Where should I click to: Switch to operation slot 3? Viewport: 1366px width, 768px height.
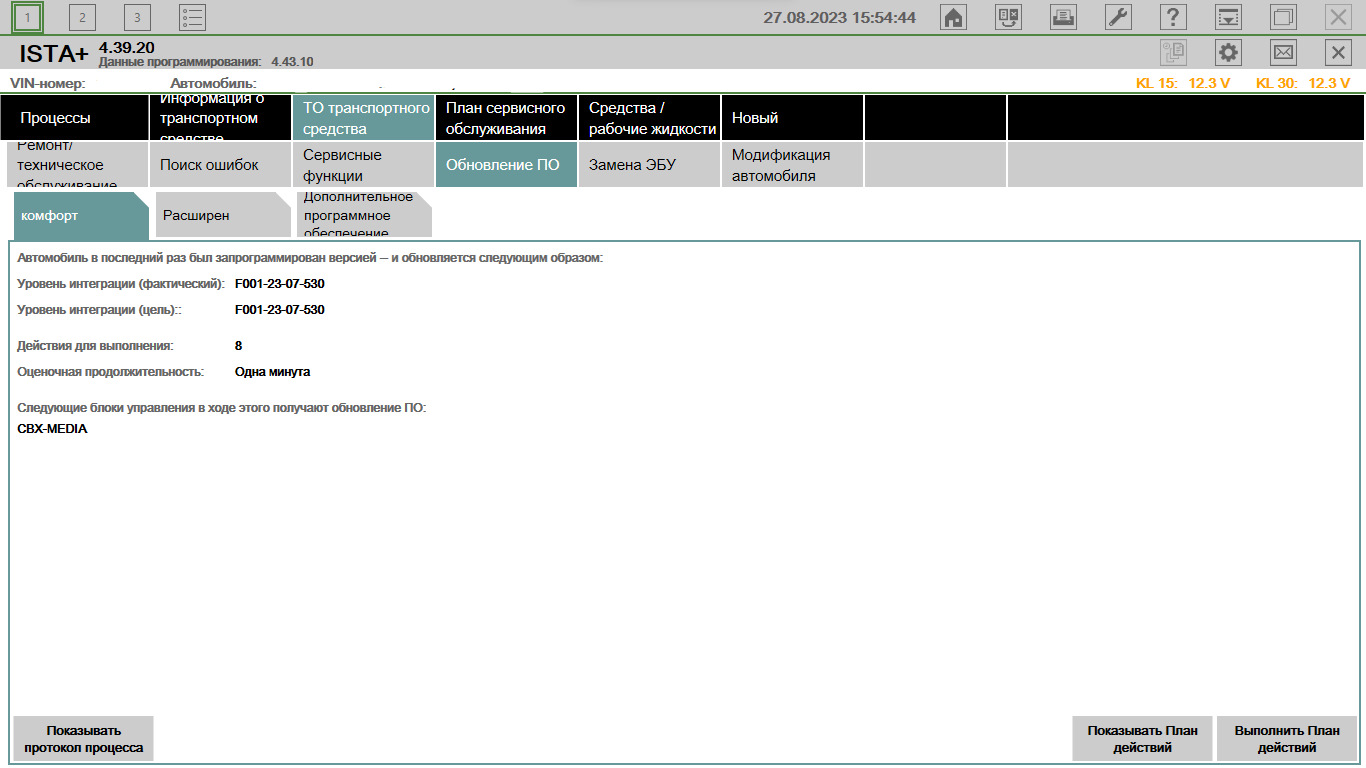tap(137, 17)
